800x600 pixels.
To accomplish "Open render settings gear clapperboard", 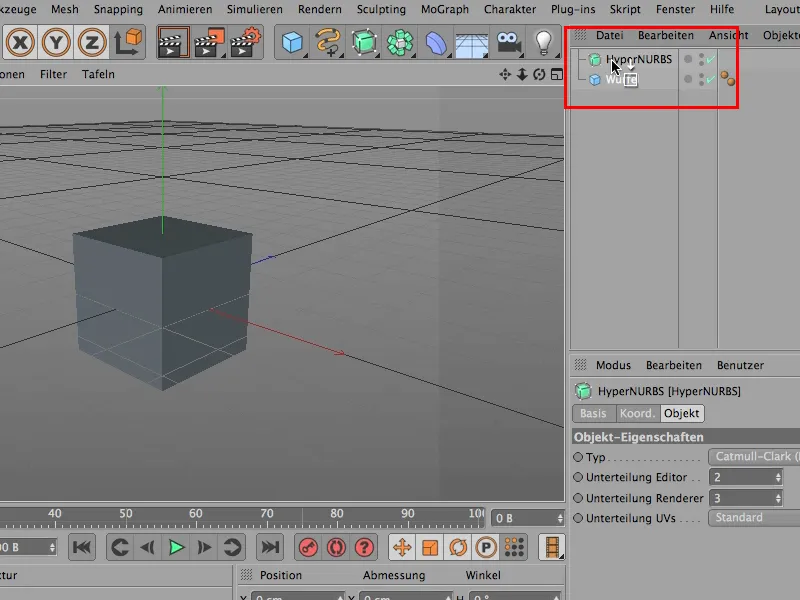I will tap(246, 42).
